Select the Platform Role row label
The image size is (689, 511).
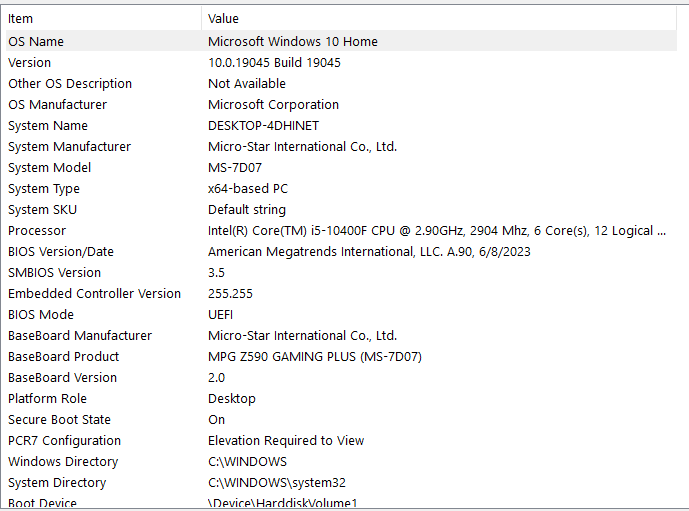(47, 399)
